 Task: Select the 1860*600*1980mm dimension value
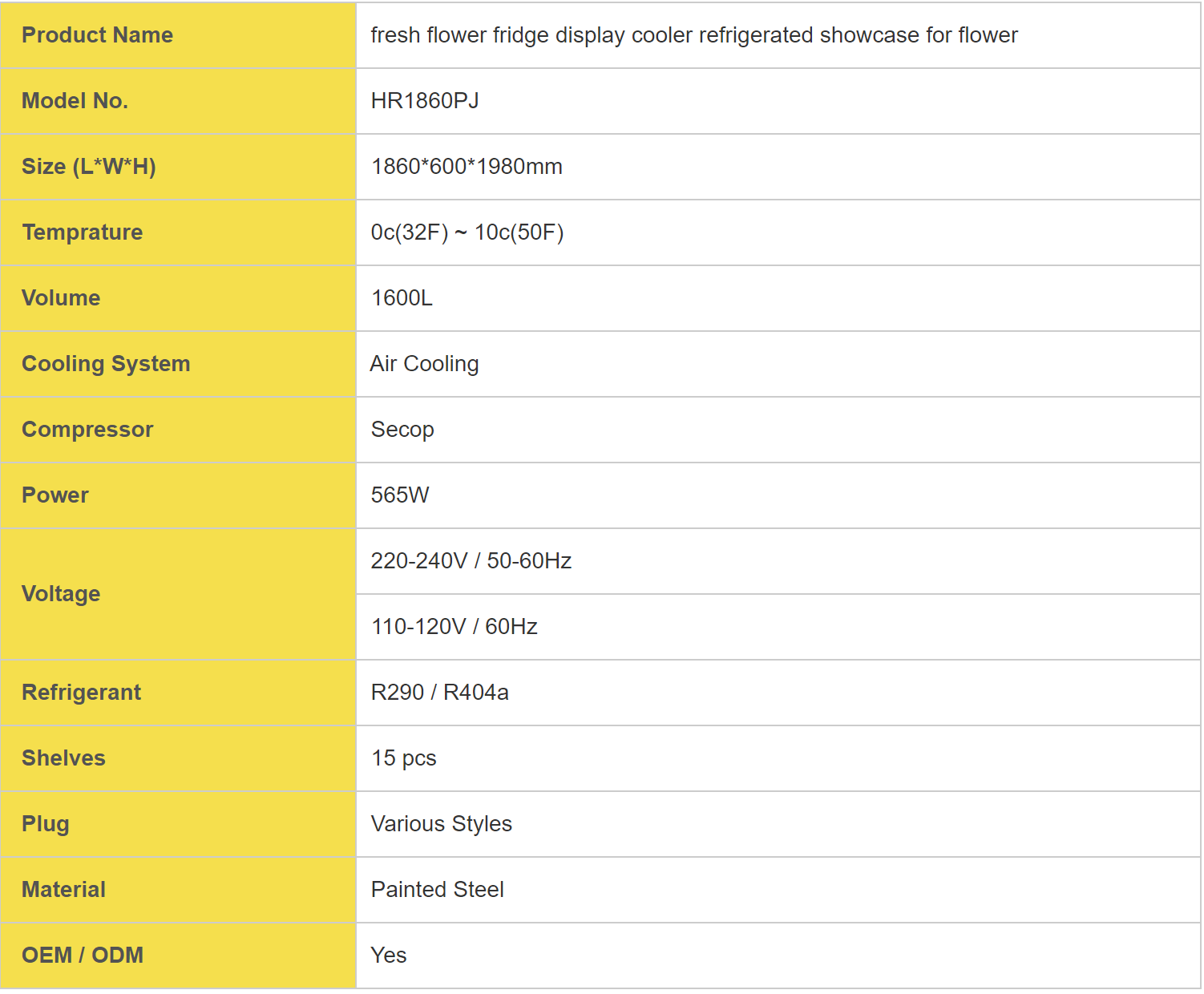click(467, 167)
